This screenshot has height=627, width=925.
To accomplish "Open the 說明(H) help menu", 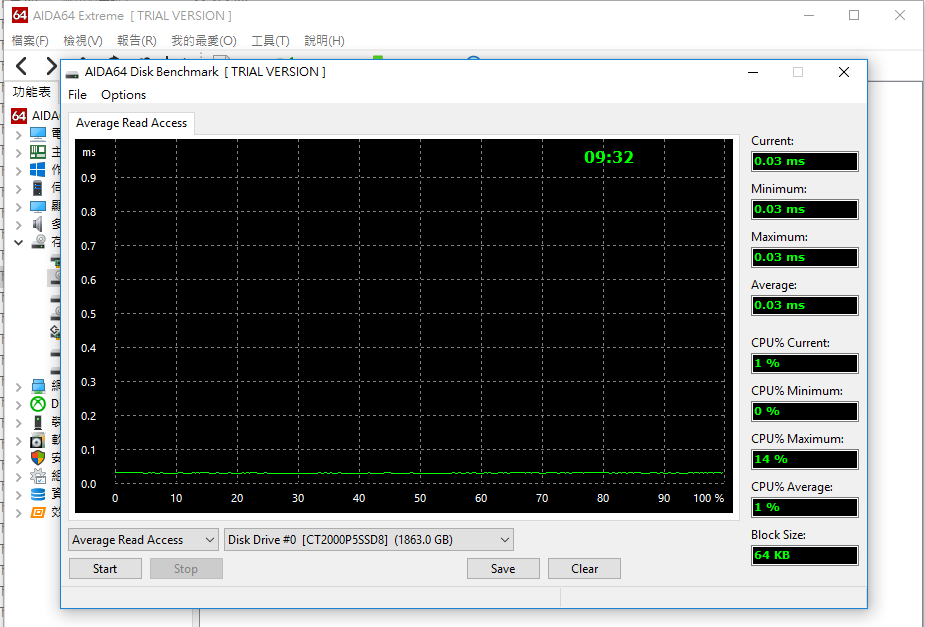I will click(324, 41).
